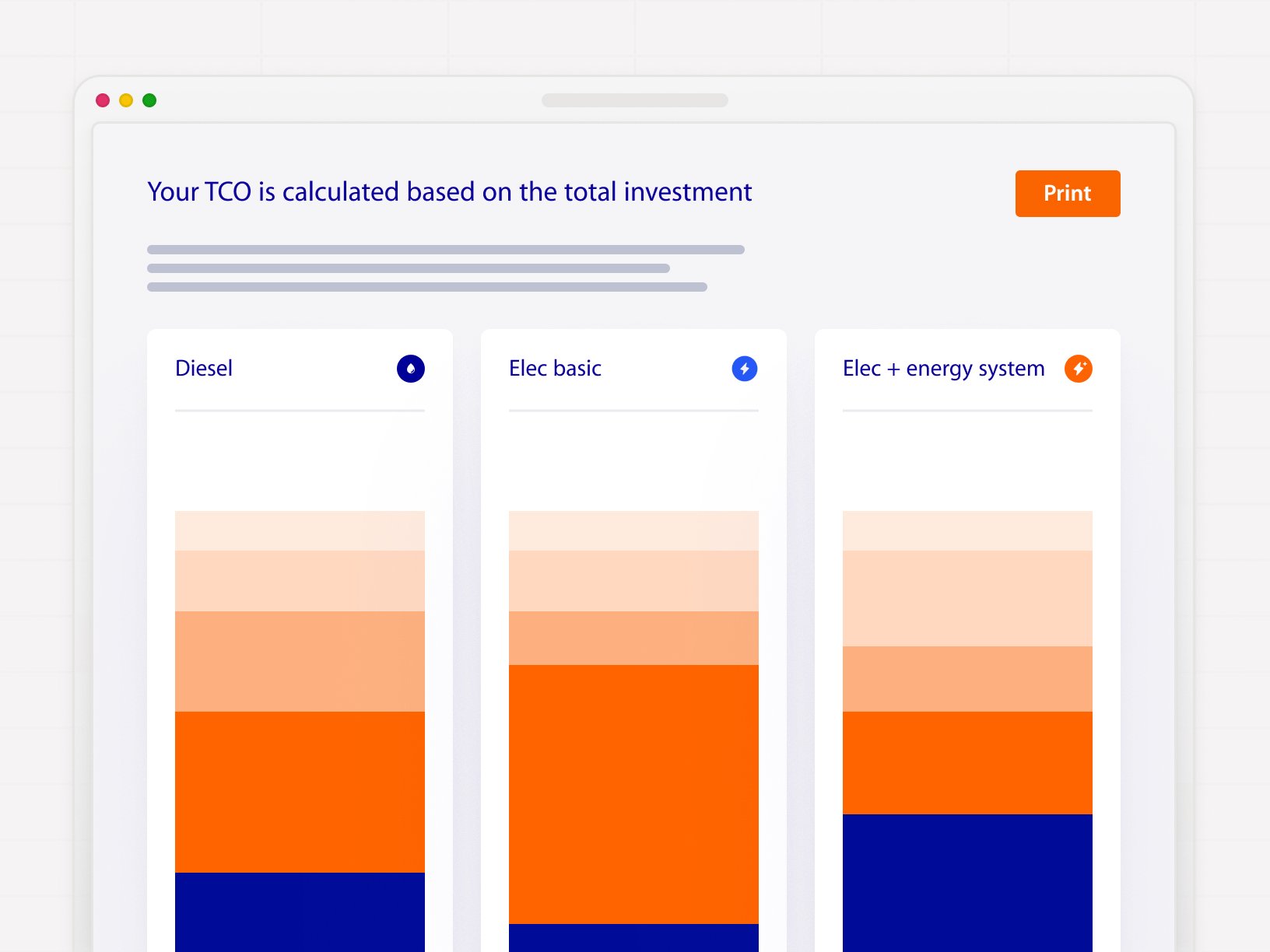Click the TCO total investment heading
Screen dimensions: 1270x952
click(x=450, y=192)
